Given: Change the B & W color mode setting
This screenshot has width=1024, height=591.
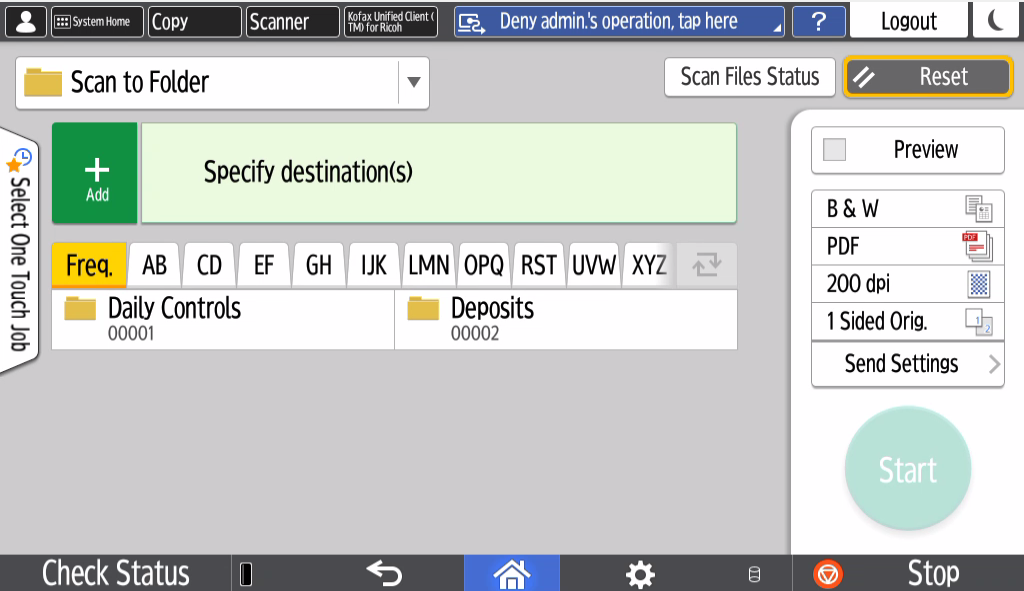Looking at the screenshot, I should point(907,209).
